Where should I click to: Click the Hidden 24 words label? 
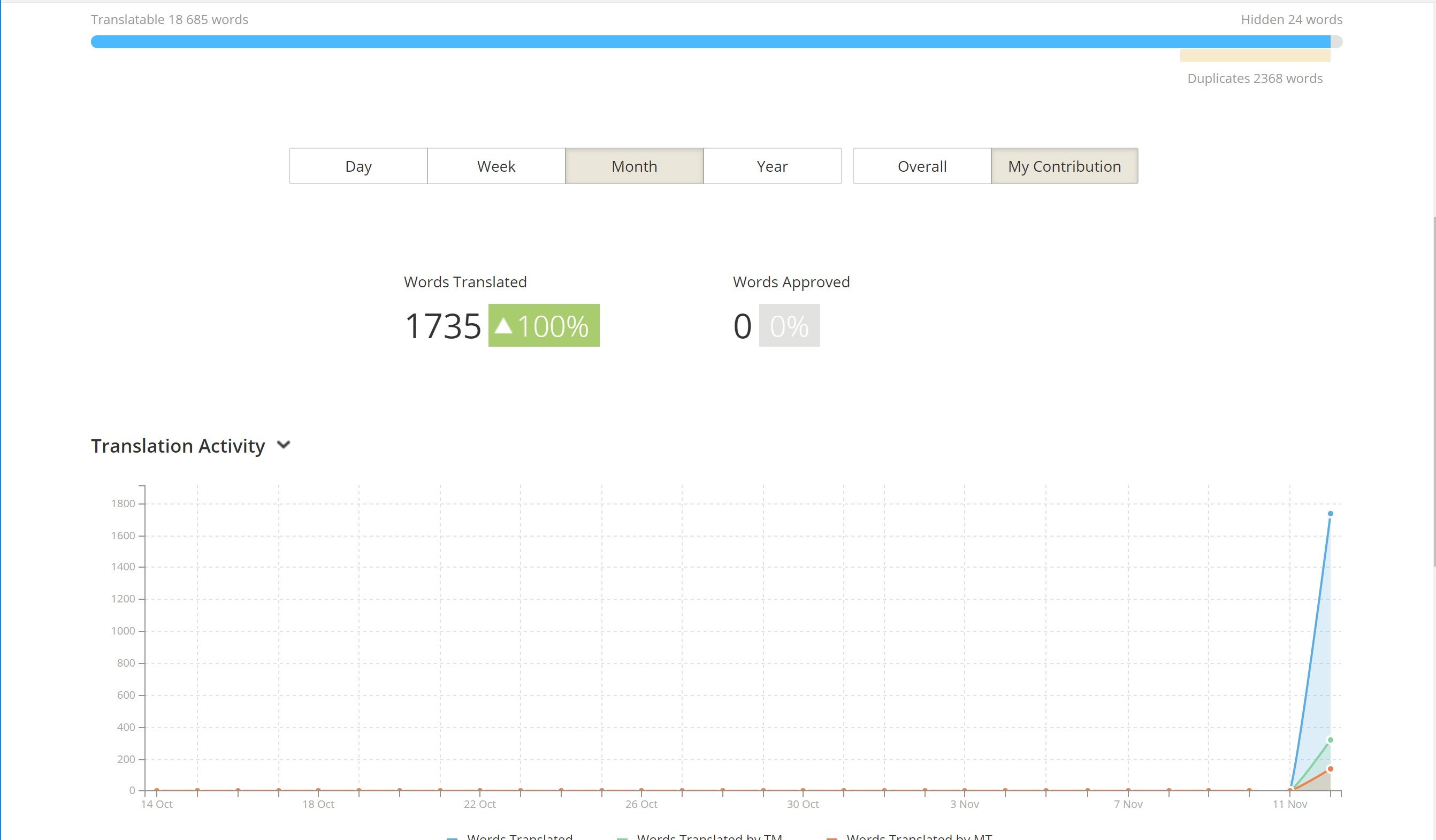(x=1291, y=19)
